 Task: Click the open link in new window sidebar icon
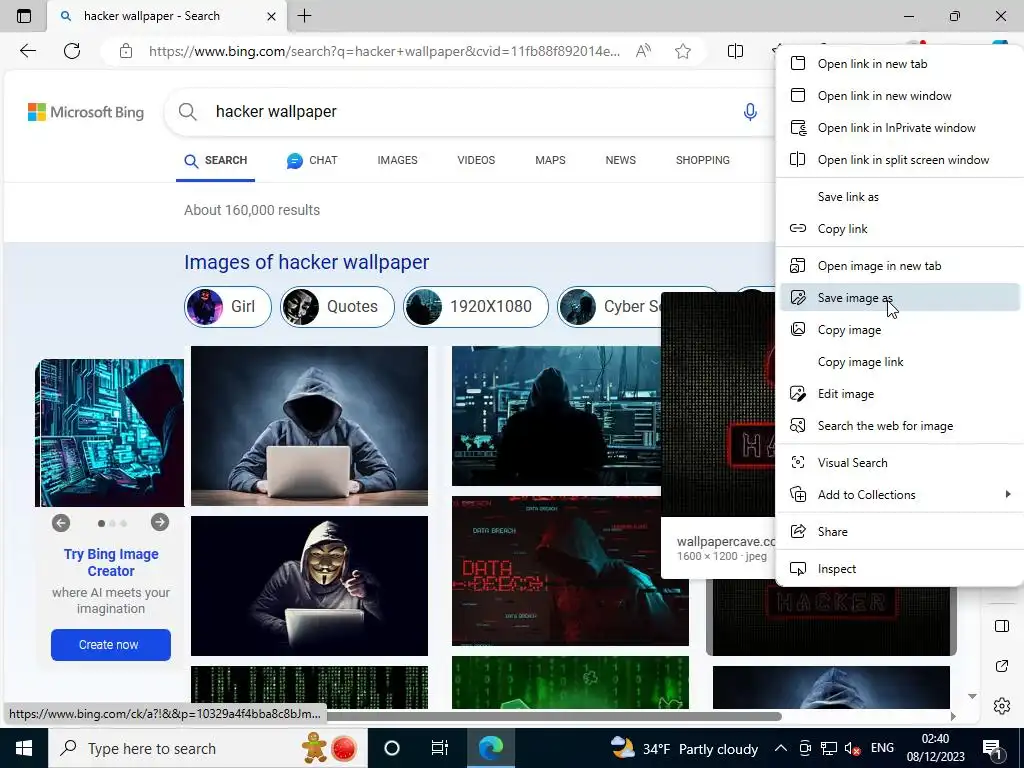pyautogui.click(x=1002, y=666)
